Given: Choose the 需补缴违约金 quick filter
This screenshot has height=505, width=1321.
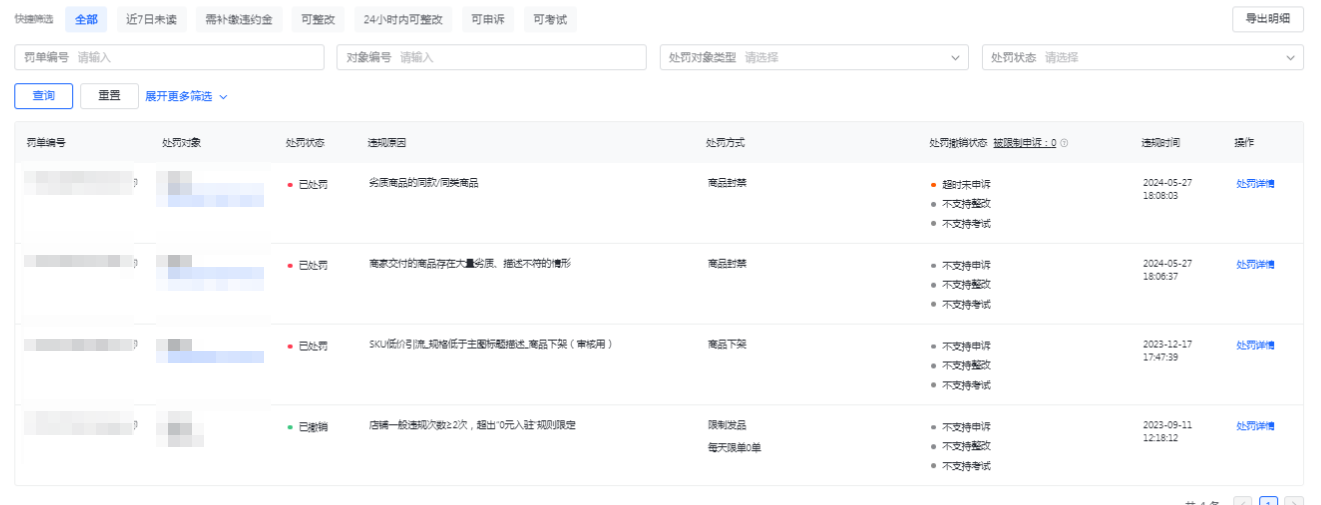Looking at the screenshot, I should coord(238,19).
